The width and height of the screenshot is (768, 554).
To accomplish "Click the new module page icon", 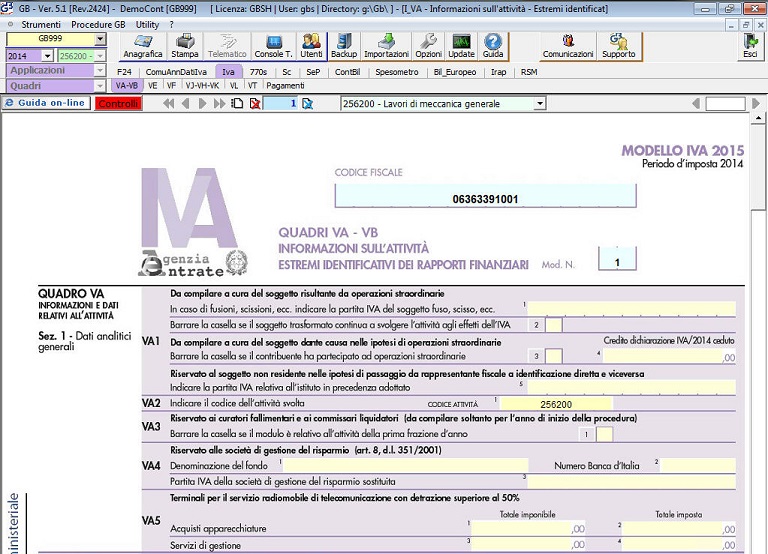I will (x=238, y=104).
